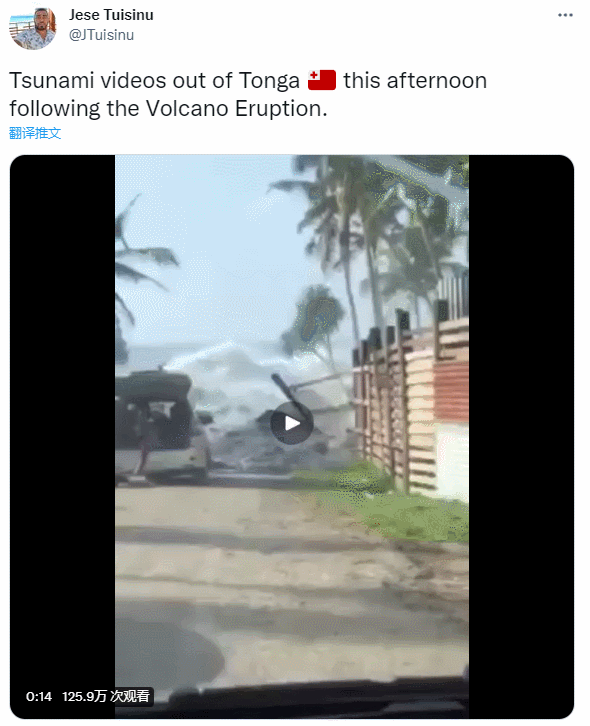Screen dimensions: 590x726
Task: Click the black bar left of the video
Action: click(63, 437)
